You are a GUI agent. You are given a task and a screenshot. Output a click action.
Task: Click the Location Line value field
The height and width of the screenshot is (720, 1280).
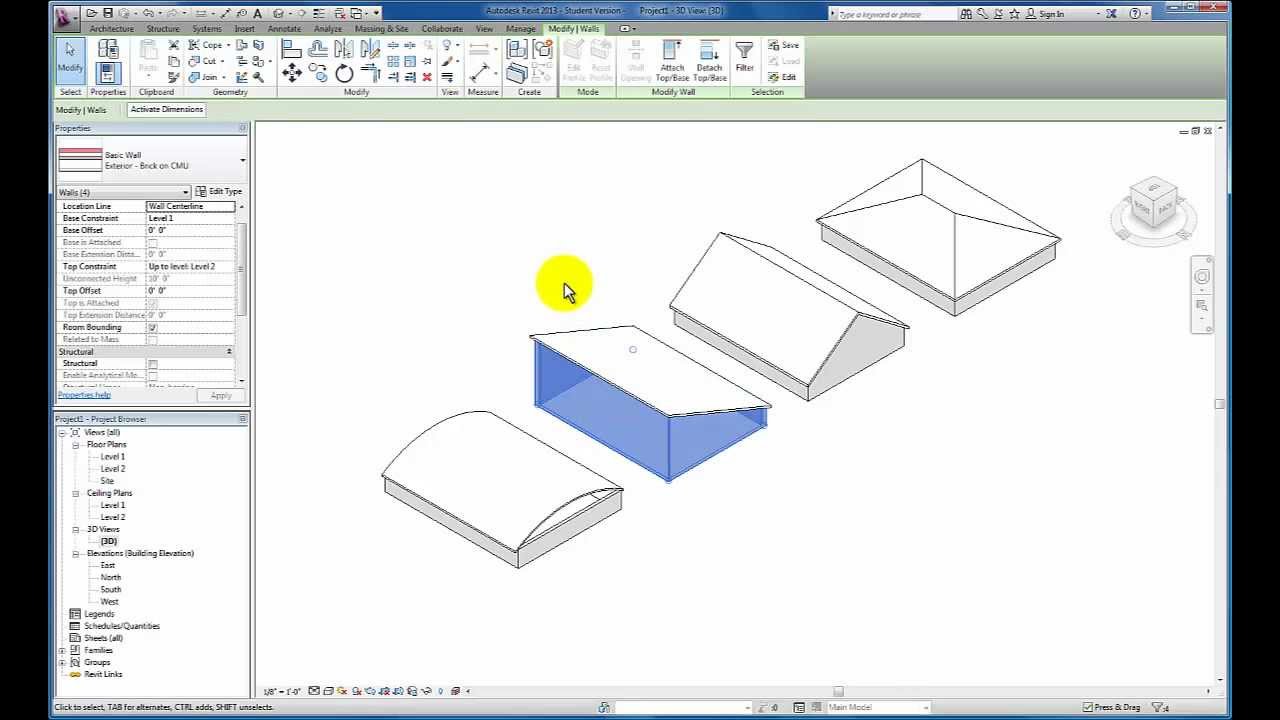190,206
